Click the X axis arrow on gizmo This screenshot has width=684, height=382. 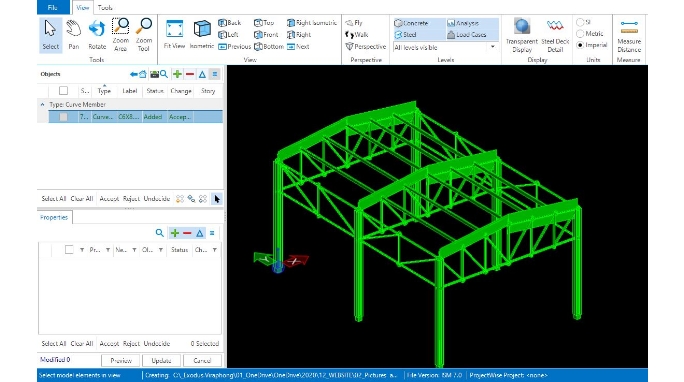[297, 261]
